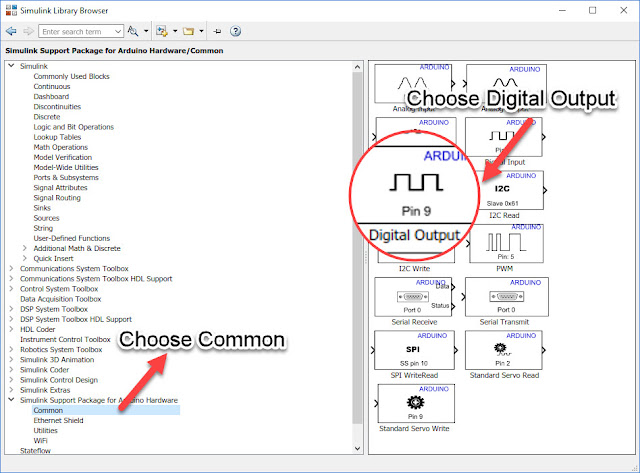Select the Common sublibrary
640x473 pixels.
pyautogui.click(x=48, y=410)
